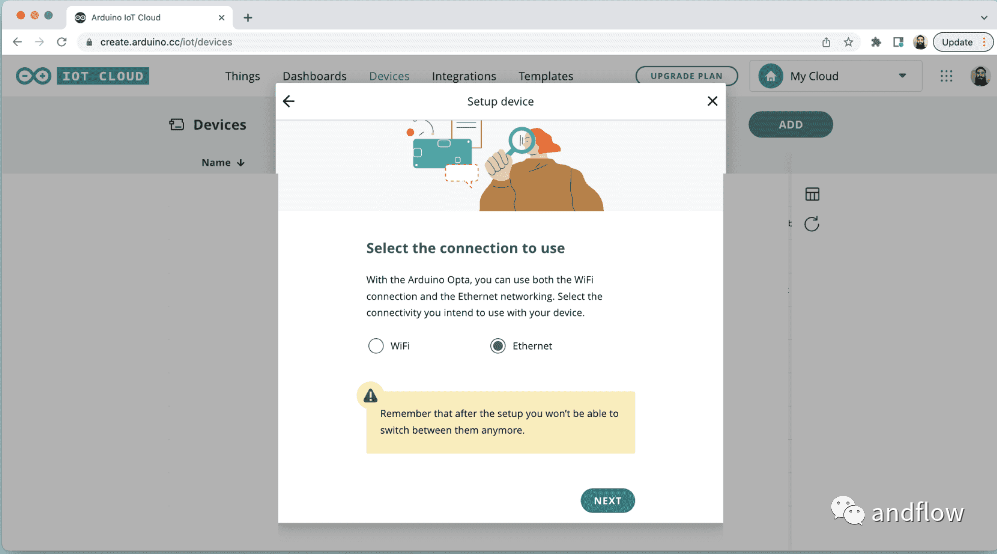Viewport: 997px width, 554px height.
Task: Open the Dashboards tab
Action: (315, 76)
